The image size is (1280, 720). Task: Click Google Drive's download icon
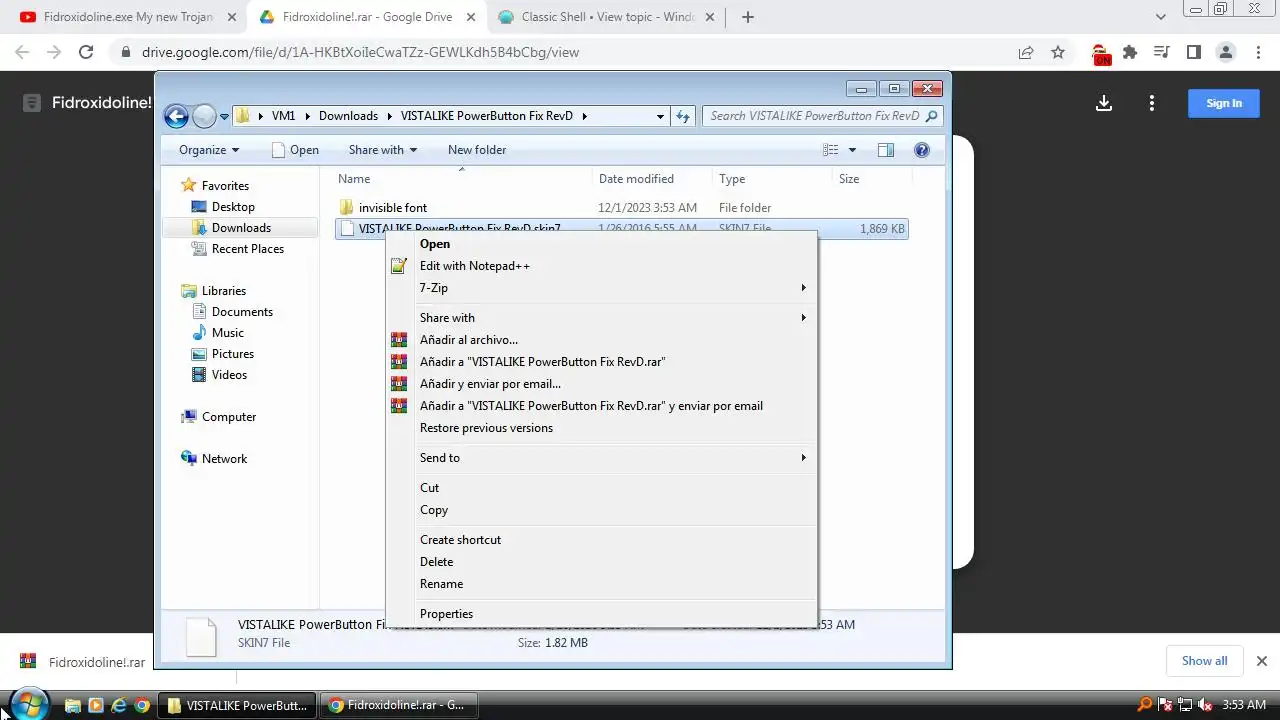tap(1104, 103)
